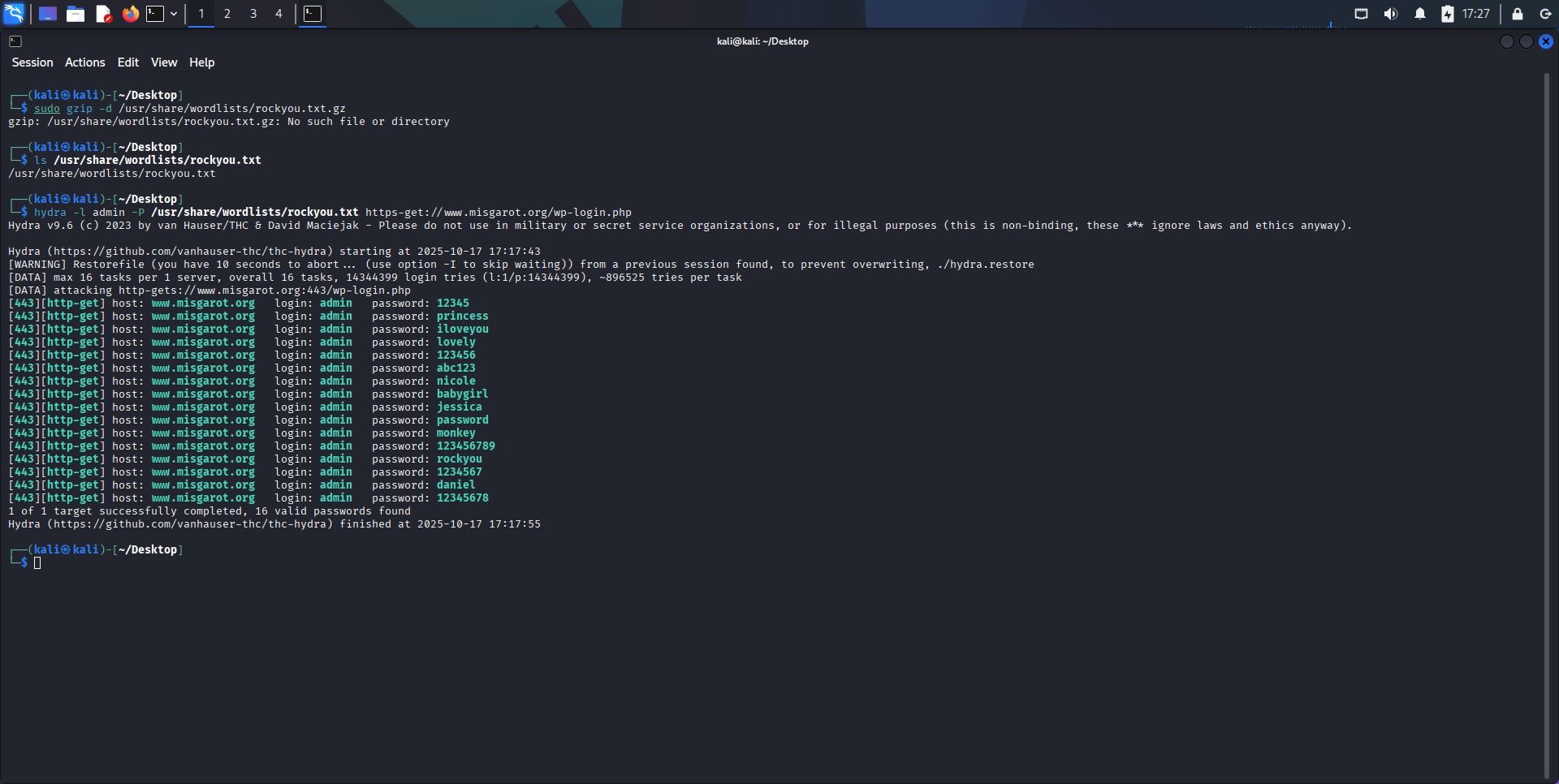Open the text editor launcher icon
The image size is (1559, 784).
pyautogui.click(x=103, y=14)
